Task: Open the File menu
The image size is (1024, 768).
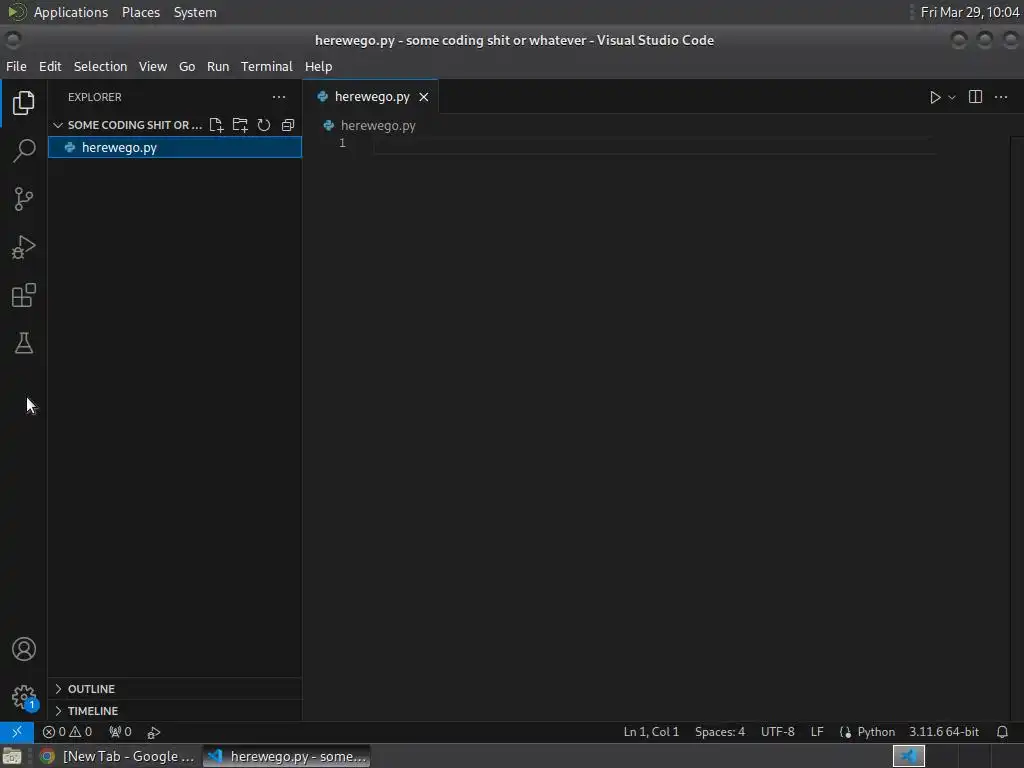Action: [16, 67]
